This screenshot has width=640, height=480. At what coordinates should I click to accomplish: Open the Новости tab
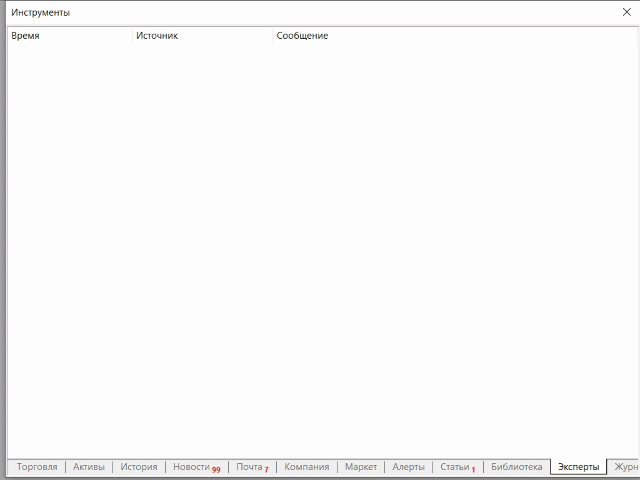[197, 467]
